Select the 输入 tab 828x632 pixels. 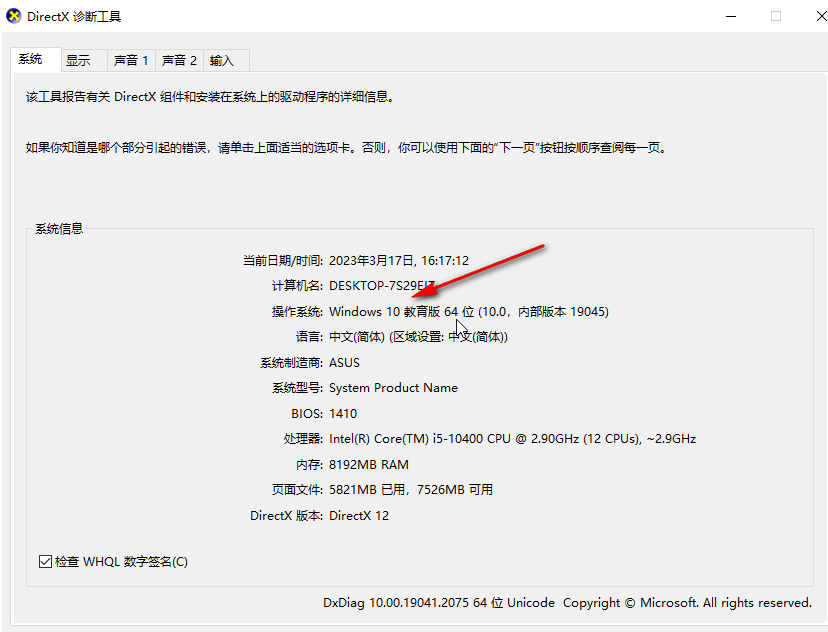pyautogui.click(x=221, y=60)
